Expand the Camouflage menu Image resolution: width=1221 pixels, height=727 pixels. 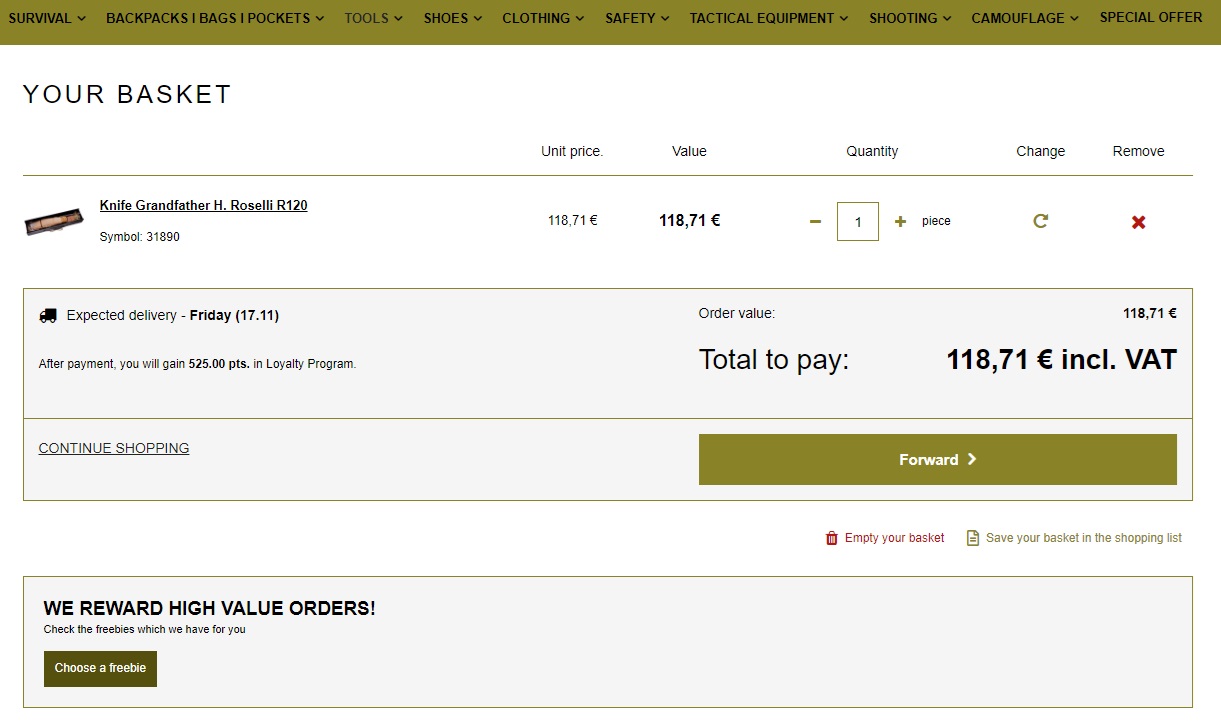[x=1025, y=18]
